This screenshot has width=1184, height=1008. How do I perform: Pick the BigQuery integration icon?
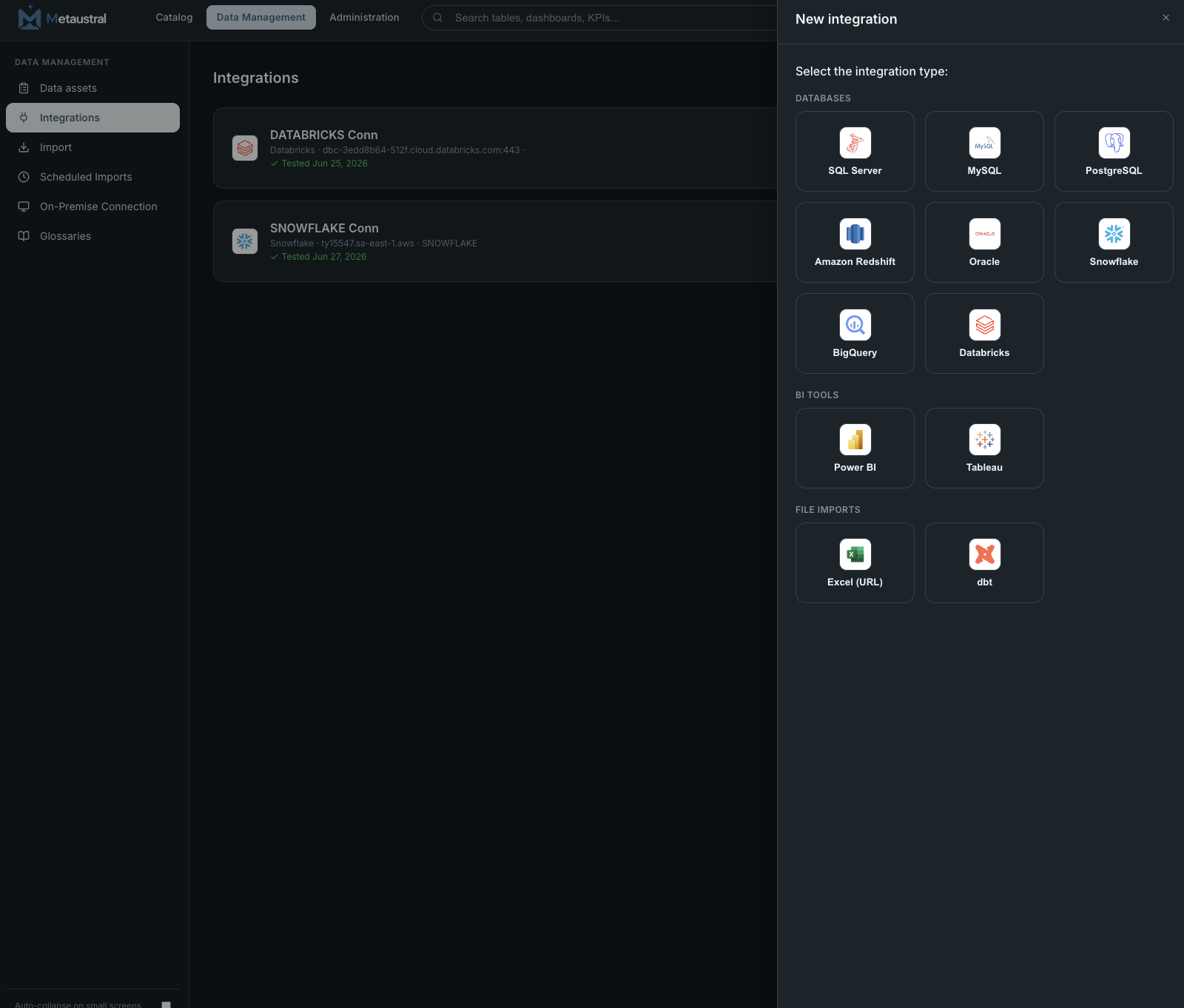[x=855, y=325]
